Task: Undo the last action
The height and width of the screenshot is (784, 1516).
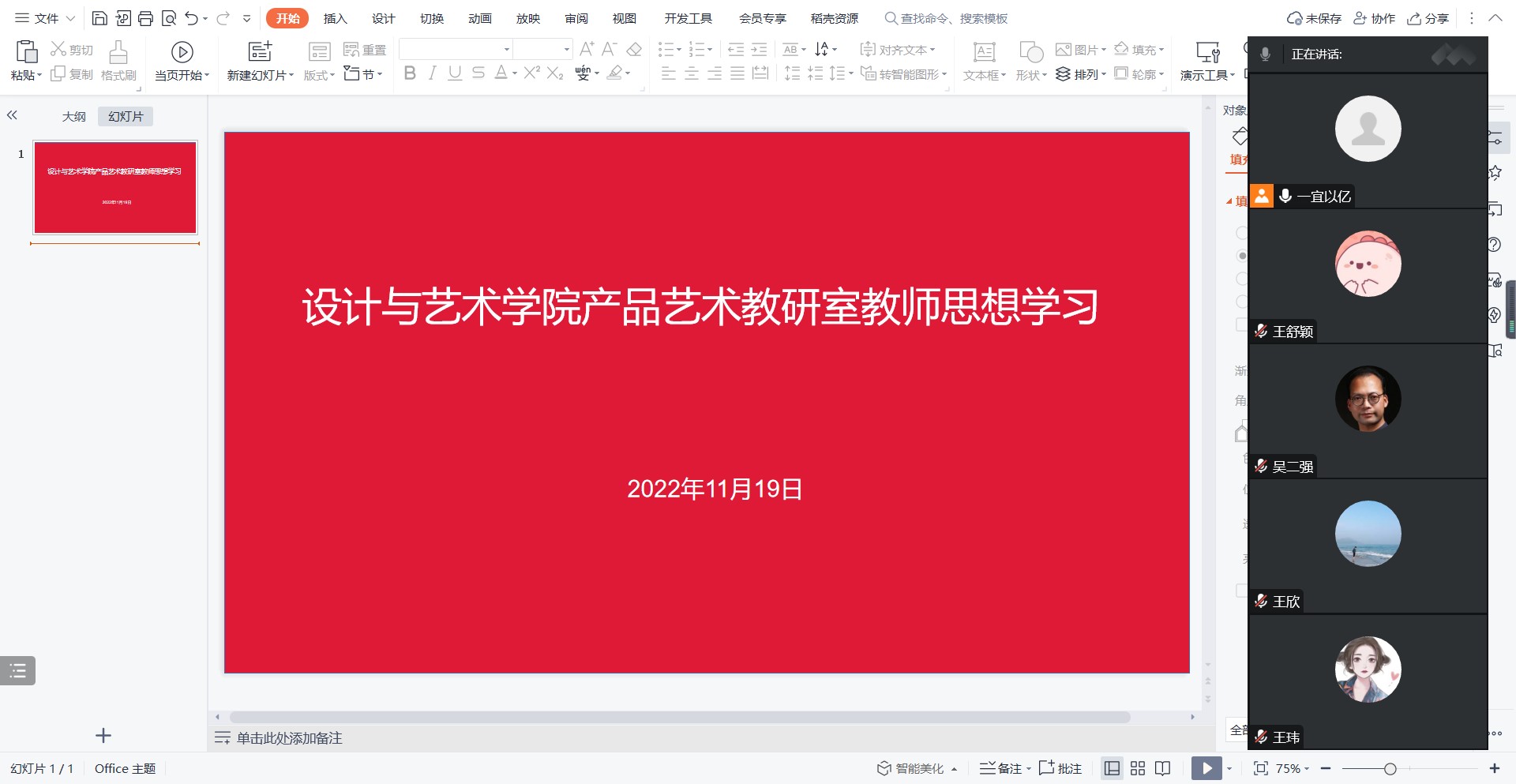Action: (x=191, y=18)
